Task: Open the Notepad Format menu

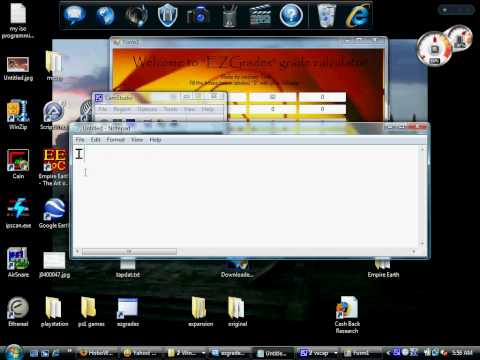Action: tap(116, 140)
